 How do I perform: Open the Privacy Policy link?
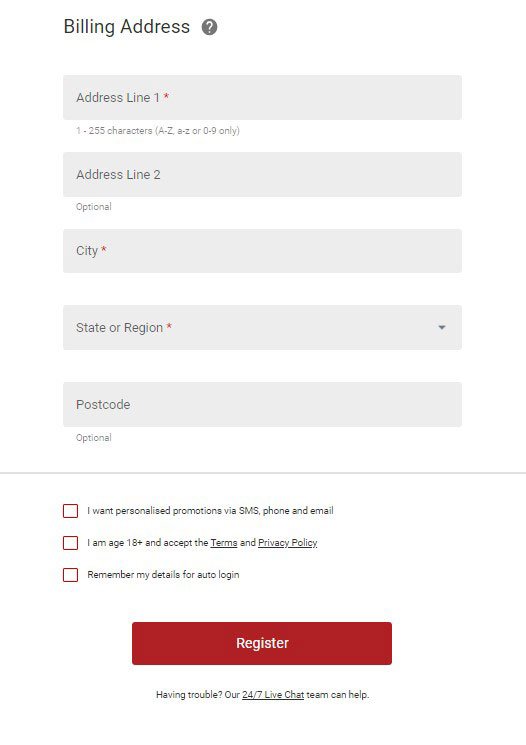tap(287, 543)
